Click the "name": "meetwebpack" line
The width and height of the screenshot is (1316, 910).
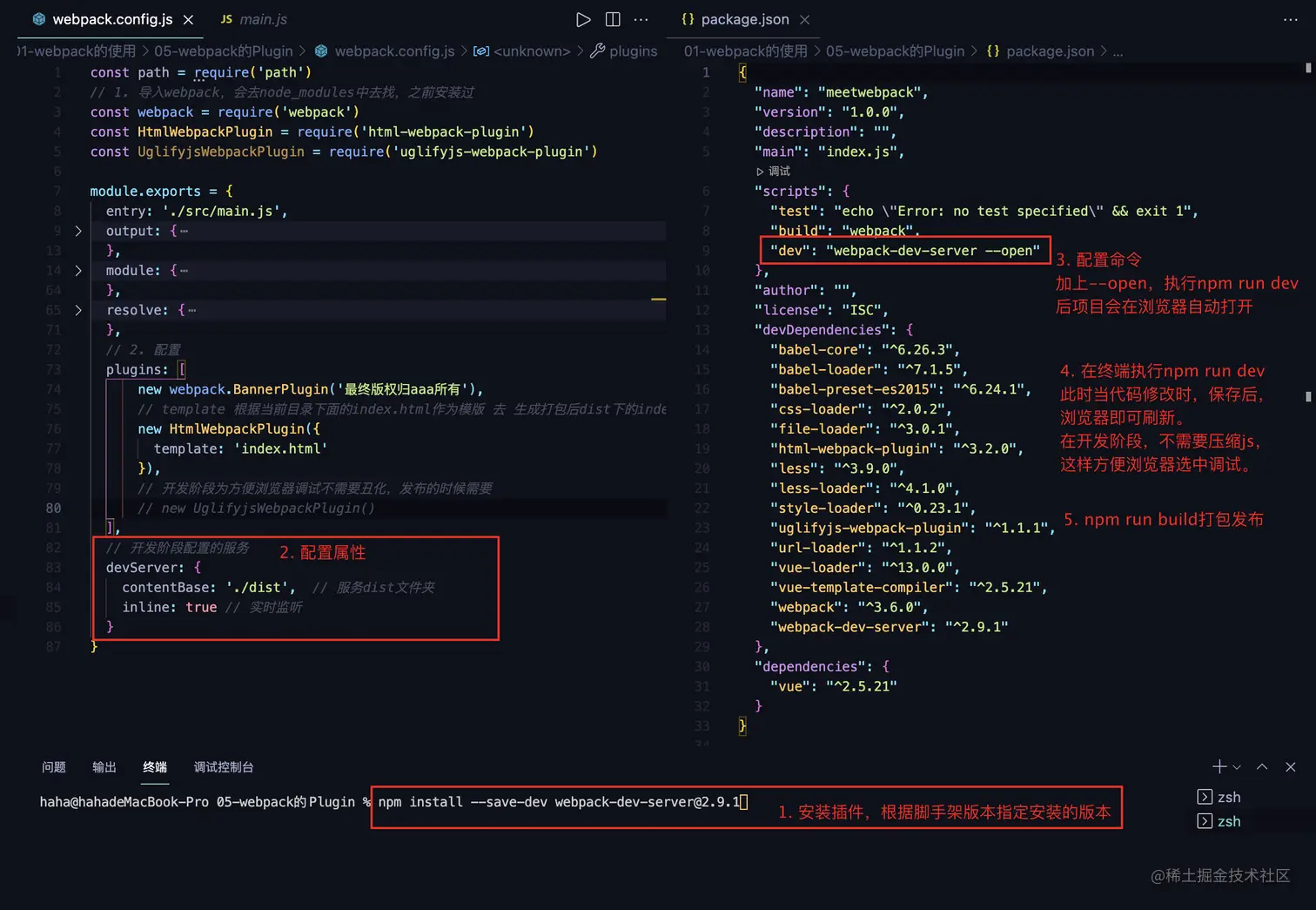(x=841, y=92)
